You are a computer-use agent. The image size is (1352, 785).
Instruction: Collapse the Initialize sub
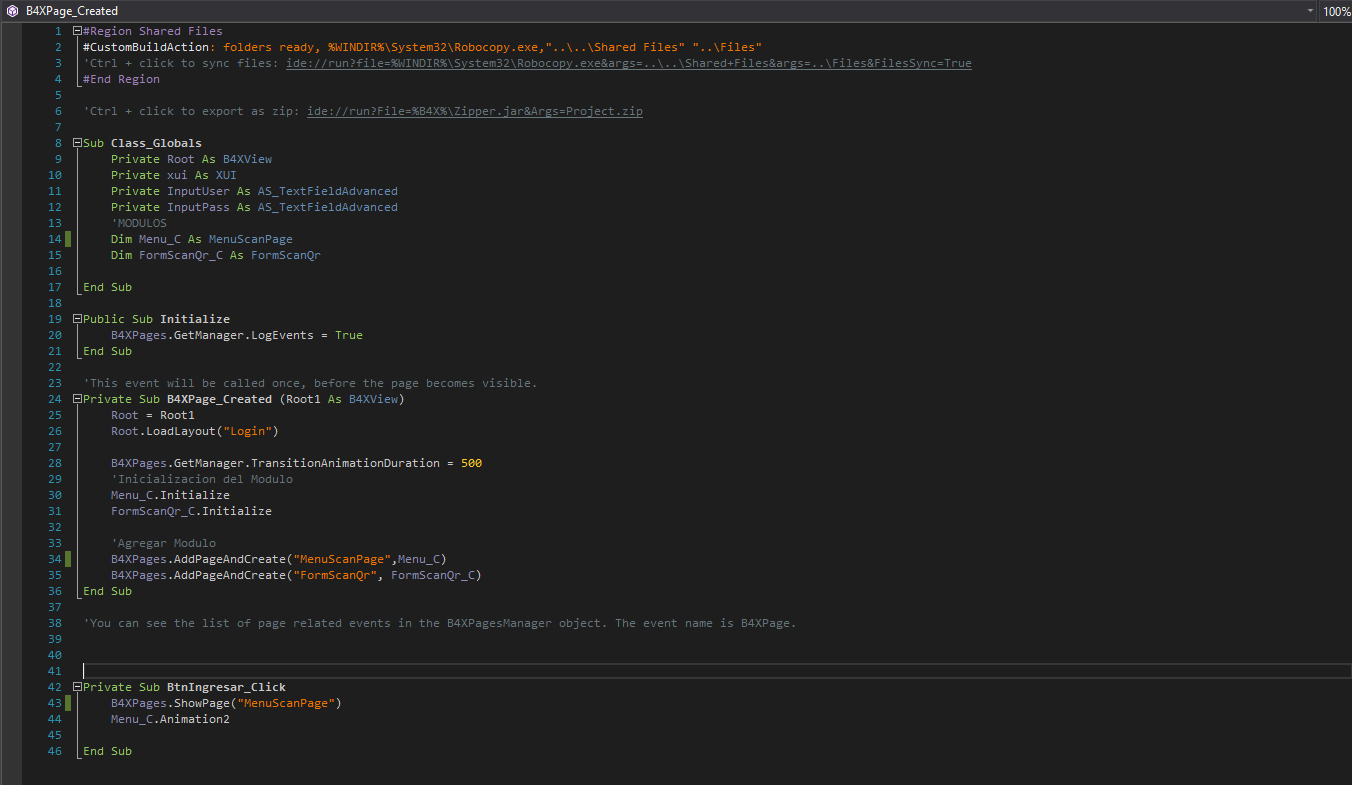tap(77, 319)
